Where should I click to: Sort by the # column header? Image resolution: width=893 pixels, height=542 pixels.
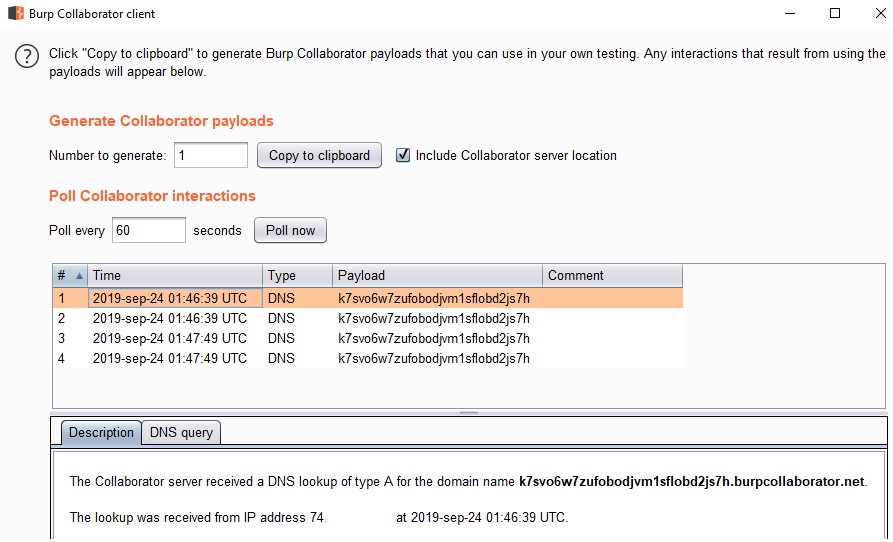pyautogui.click(x=70, y=276)
